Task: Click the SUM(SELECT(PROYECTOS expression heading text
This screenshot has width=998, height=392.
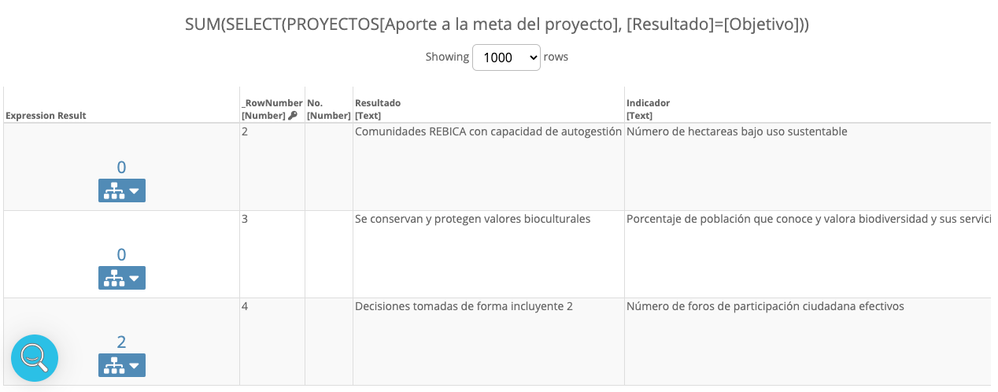Action: tap(497, 24)
